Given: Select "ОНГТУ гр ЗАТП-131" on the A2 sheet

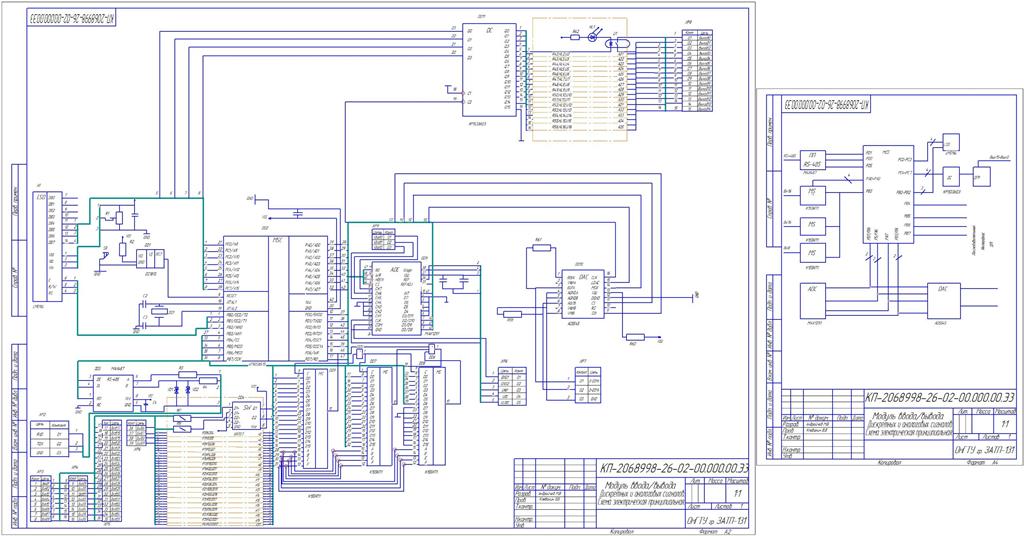Looking at the screenshot, I should click(717, 520).
